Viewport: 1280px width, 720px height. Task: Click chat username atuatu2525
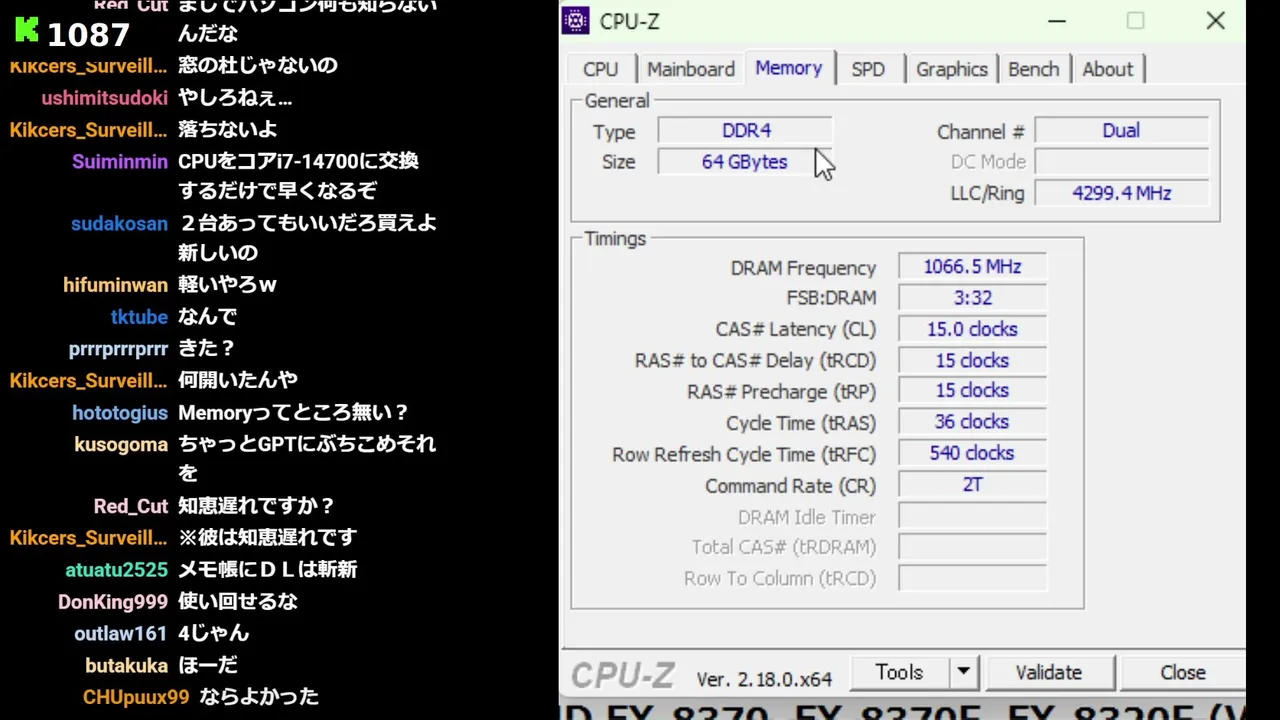(117, 569)
